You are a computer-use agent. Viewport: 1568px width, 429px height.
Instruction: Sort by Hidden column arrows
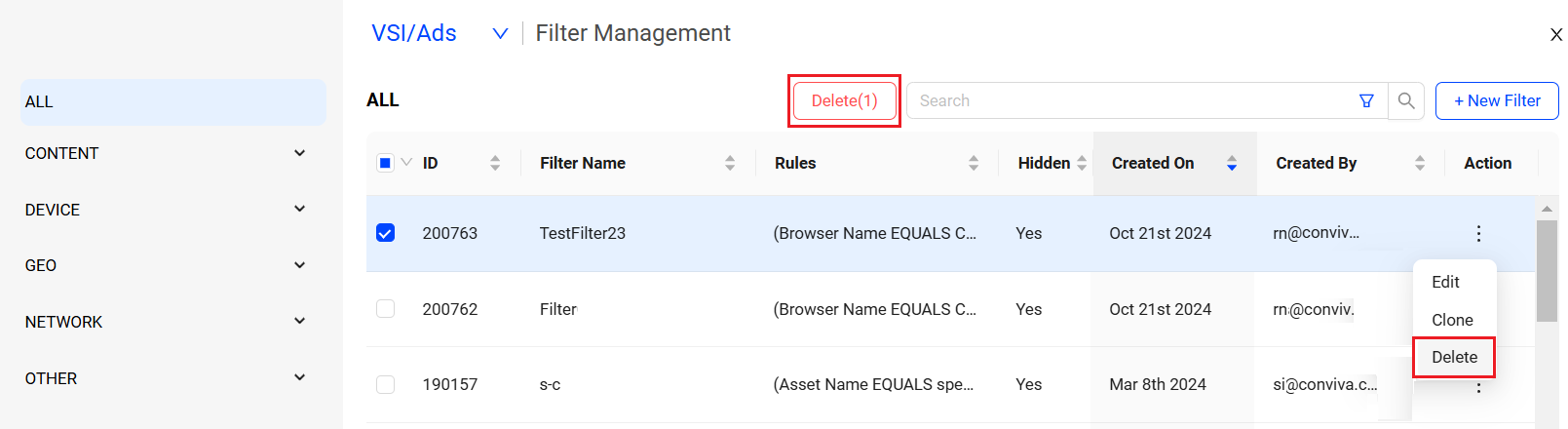point(1082,163)
